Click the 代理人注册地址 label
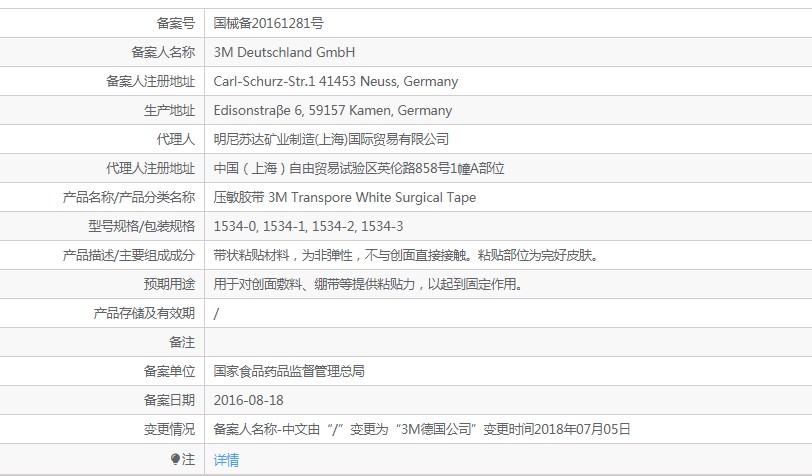812x476 pixels. pos(150,168)
